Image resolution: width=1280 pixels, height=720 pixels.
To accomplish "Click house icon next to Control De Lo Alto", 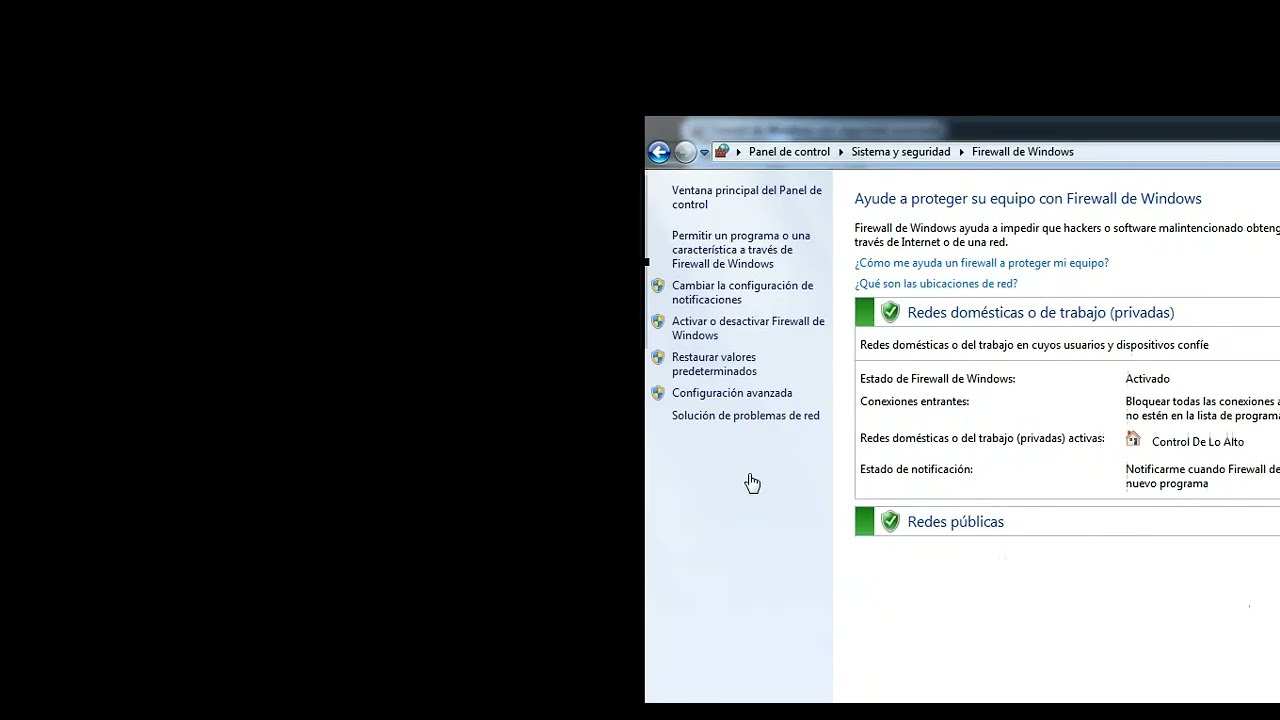I will pyautogui.click(x=1133, y=439).
